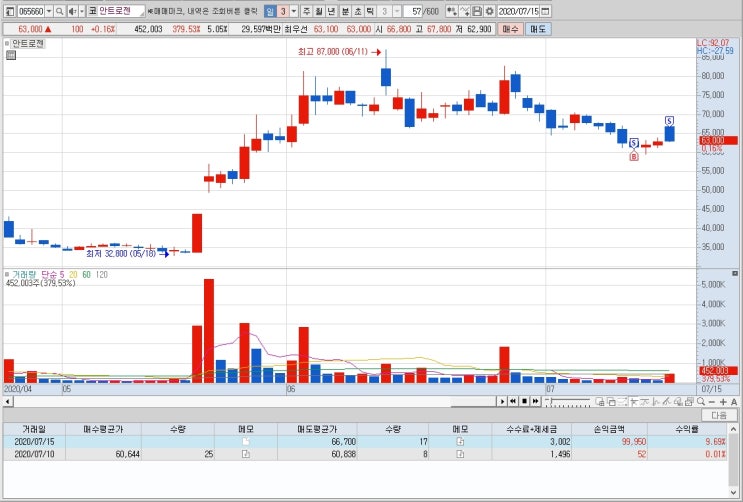
Task: Open the buy memo icon in the 2020/07/10 row
Action: pyautogui.click(x=246, y=454)
